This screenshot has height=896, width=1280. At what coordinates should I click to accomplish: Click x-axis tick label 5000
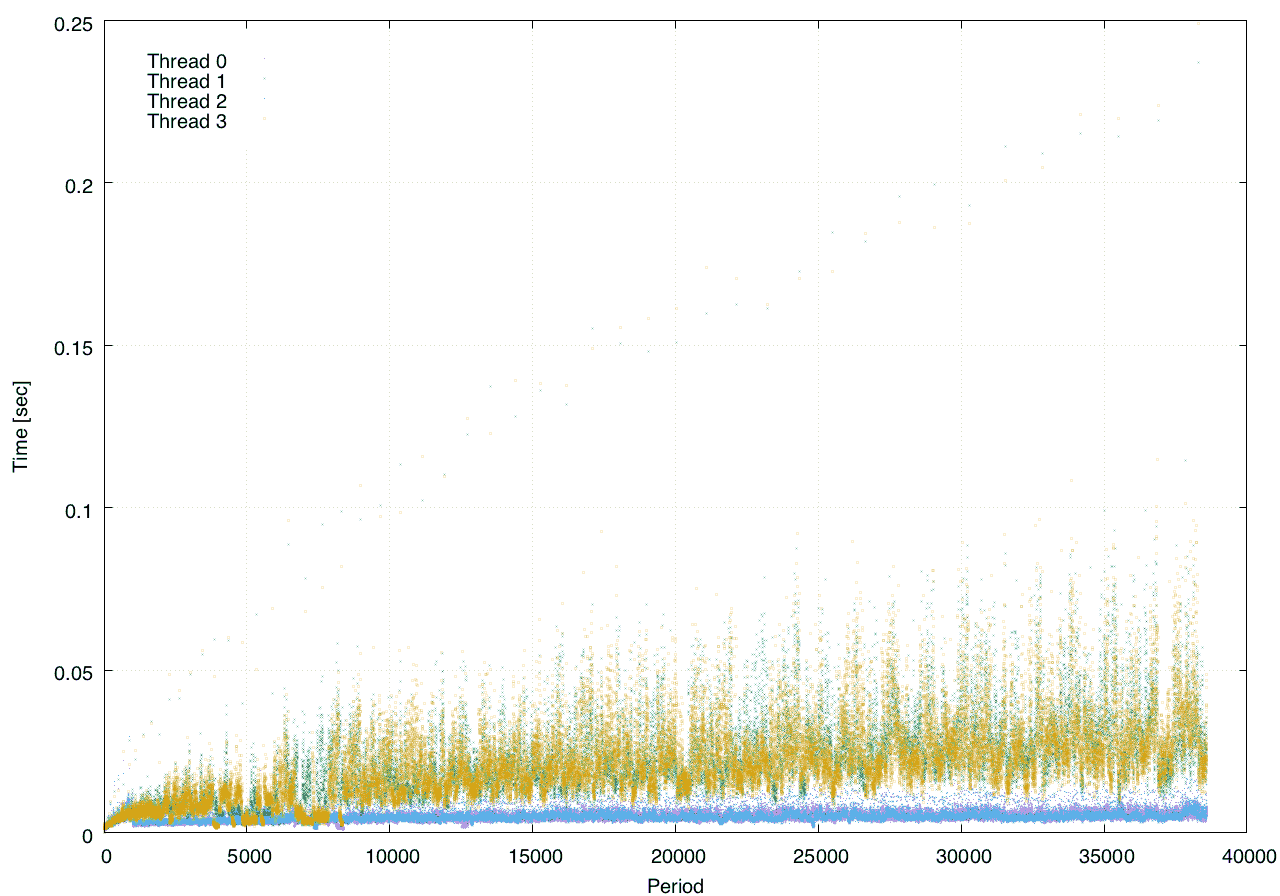(248, 855)
